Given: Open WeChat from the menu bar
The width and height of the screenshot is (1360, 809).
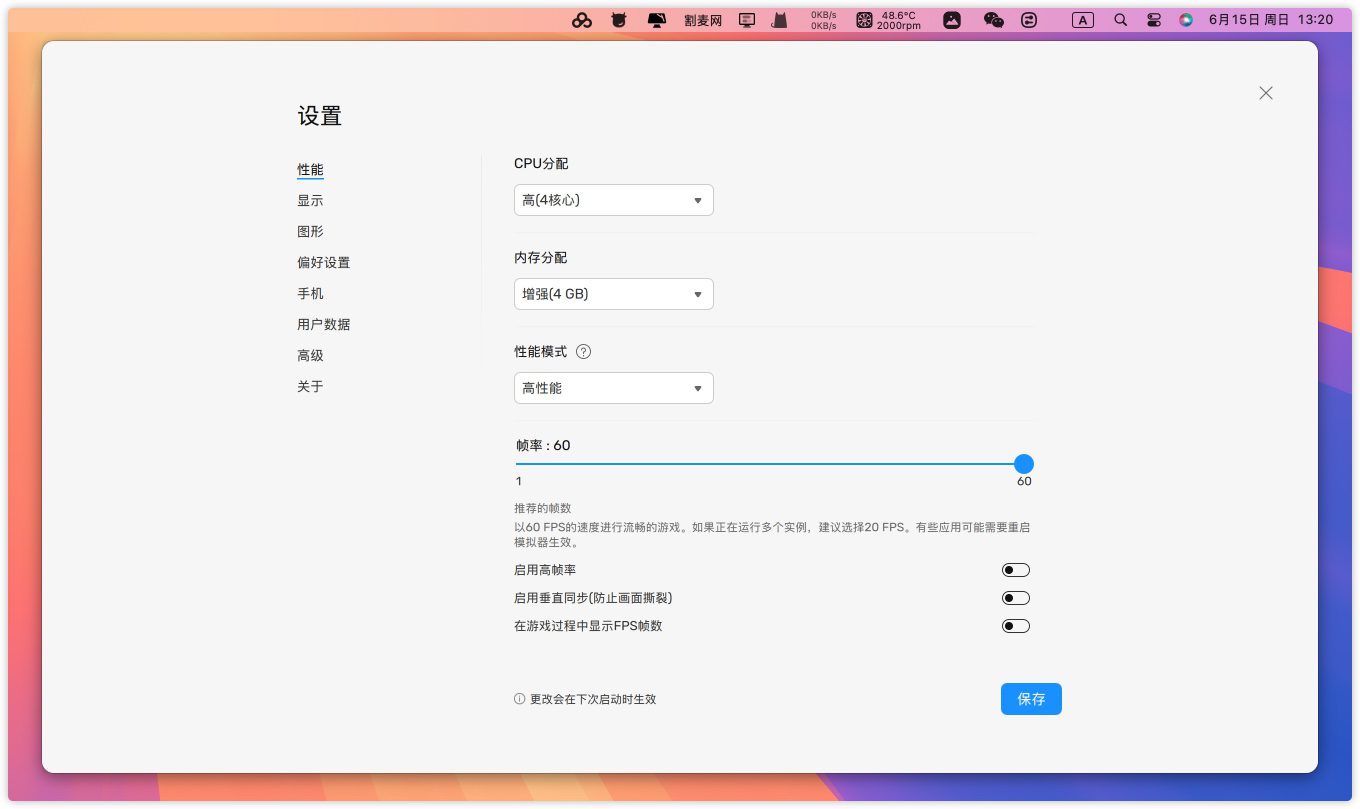Looking at the screenshot, I should [993, 20].
